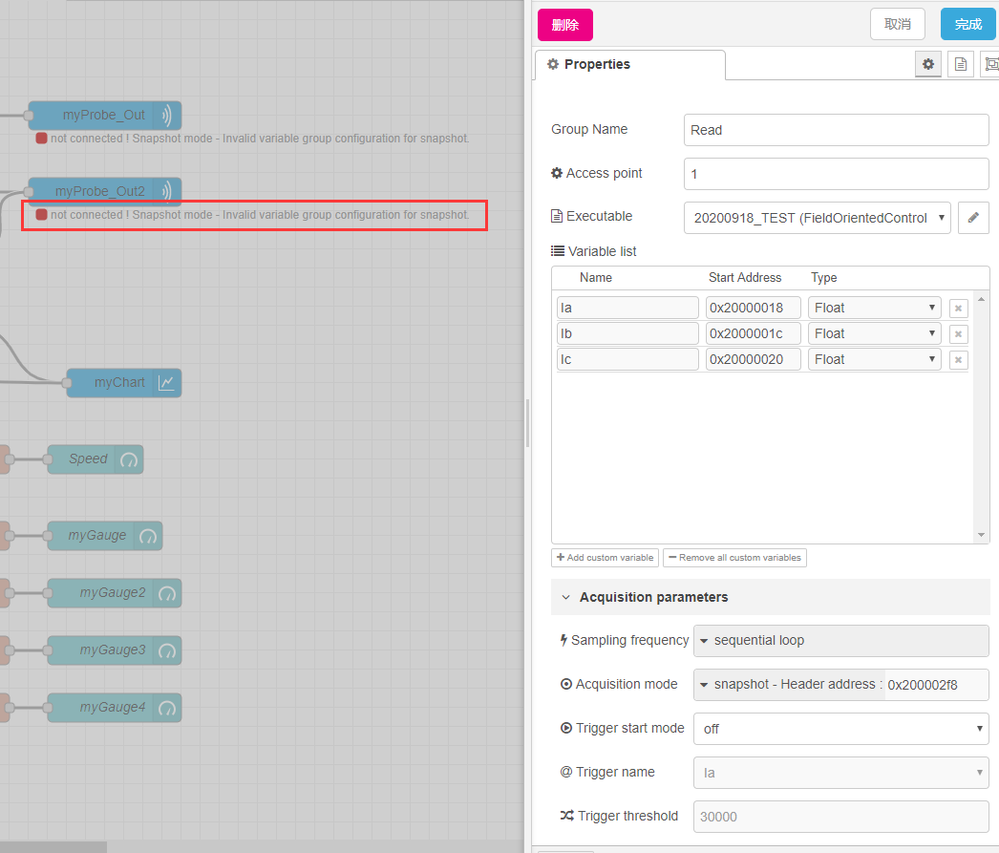Viewport: 999px width, 853px height.
Task: Click the myGauge node gauge icon
Action: coord(148,536)
